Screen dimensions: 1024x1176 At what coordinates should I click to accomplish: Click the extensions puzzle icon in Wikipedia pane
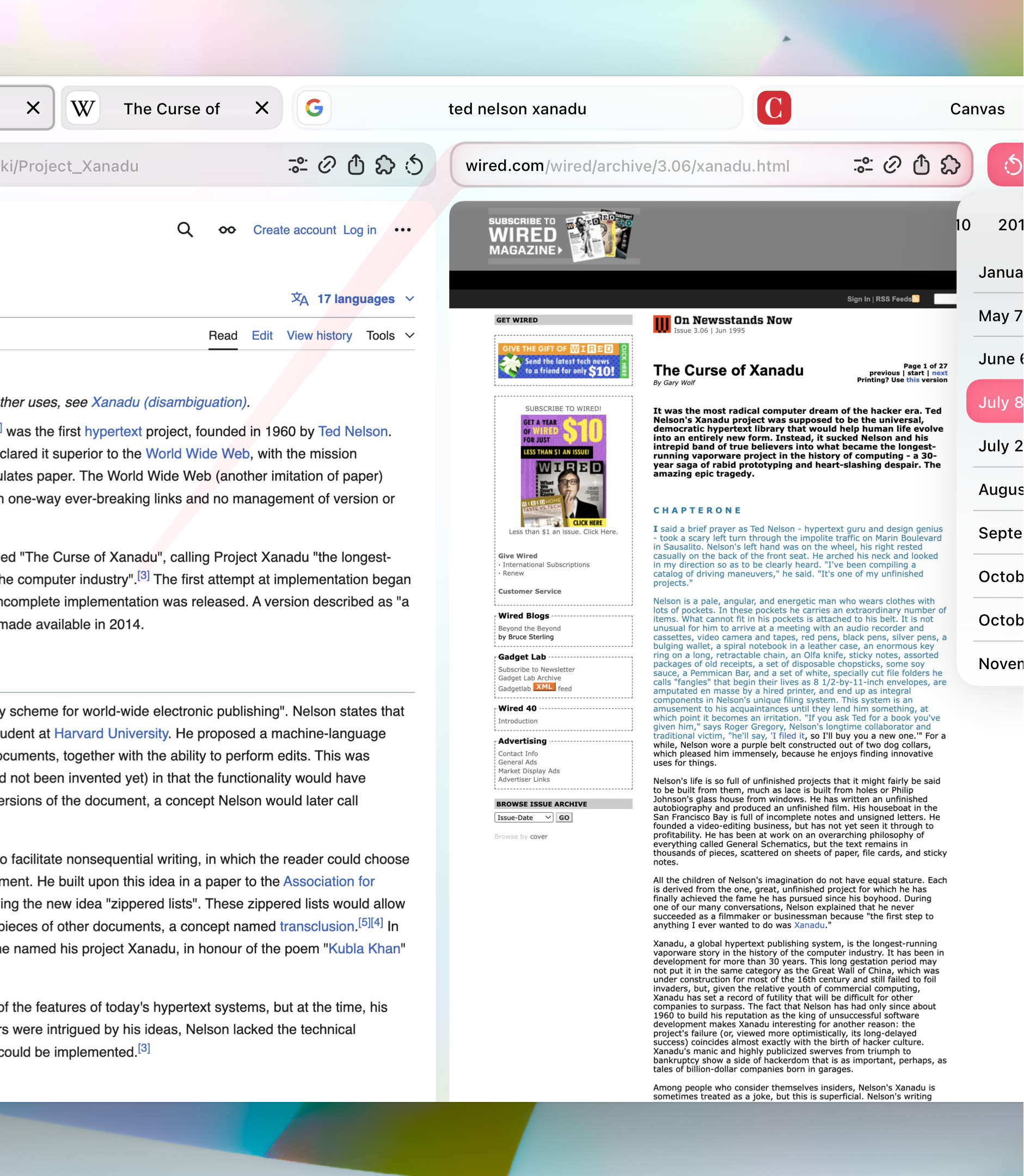384,166
